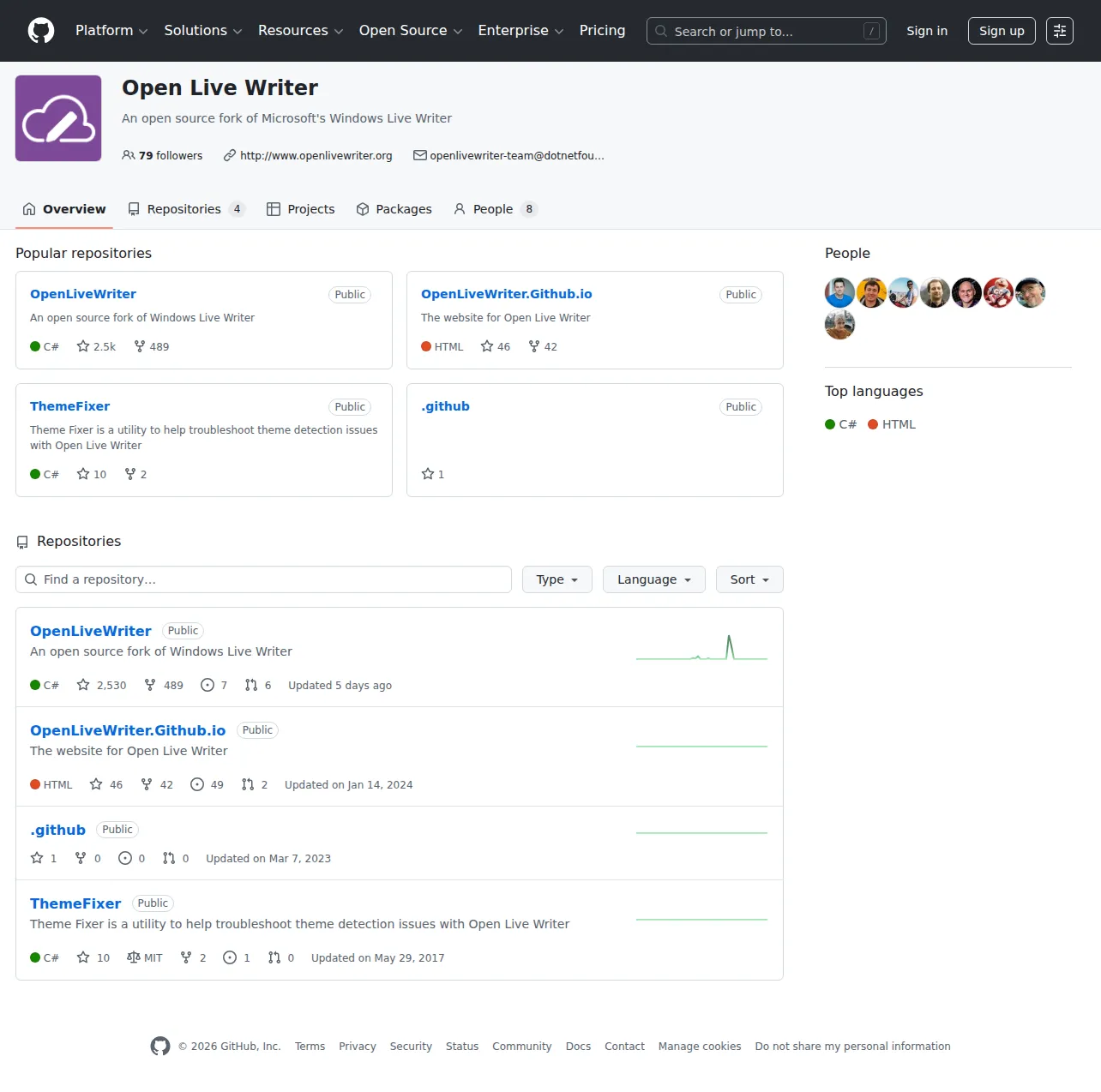
Task: Open pull requests of the .github repository row
Action: (x=176, y=858)
